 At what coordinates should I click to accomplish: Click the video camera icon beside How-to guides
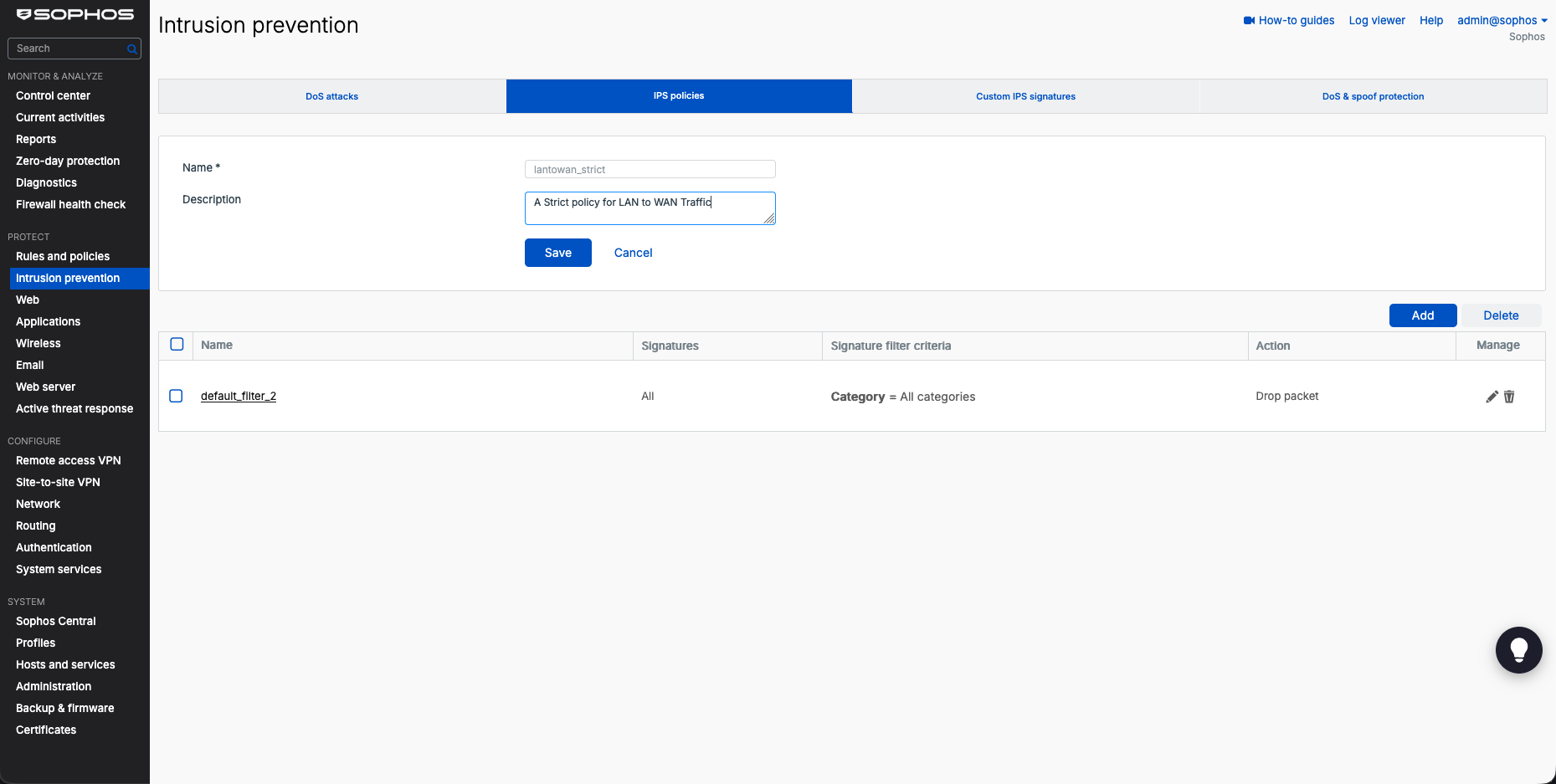click(x=1249, y=20)
